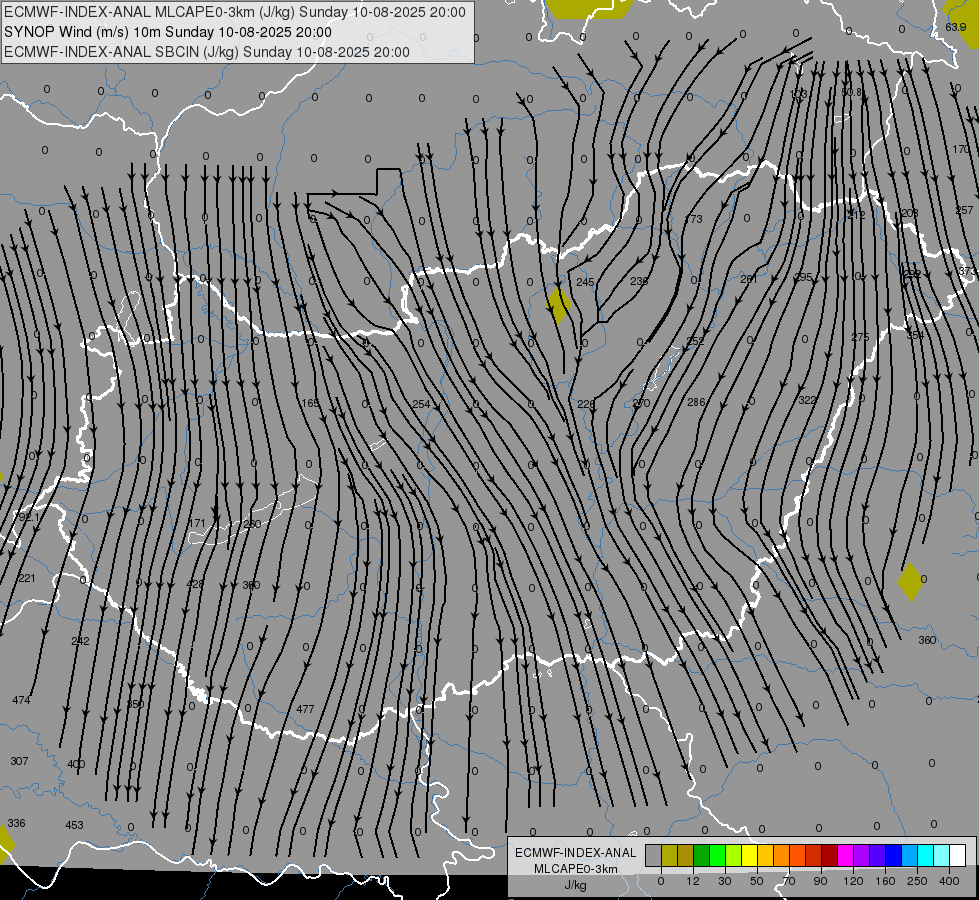979x900 pixels.
Task: Click the SBCIN title line
Action: point(207,52)
